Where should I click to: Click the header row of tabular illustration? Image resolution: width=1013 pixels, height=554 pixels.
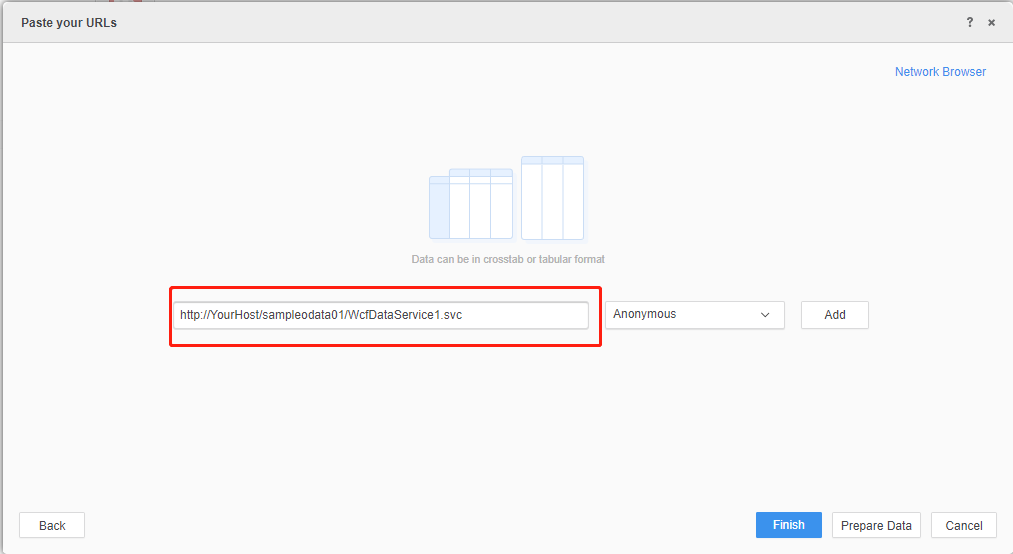(x=552, y=161)
